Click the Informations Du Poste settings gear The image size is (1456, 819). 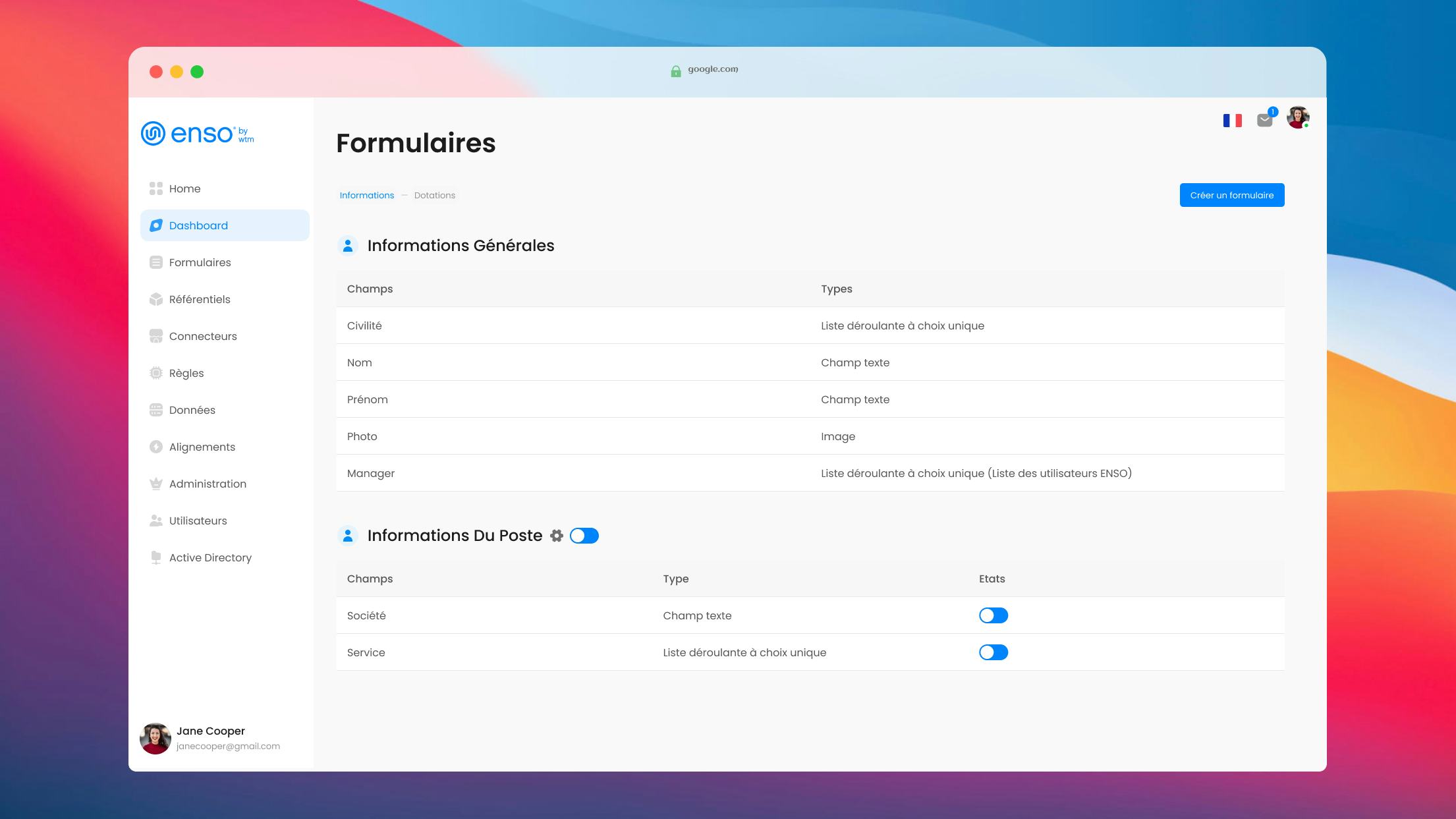(x=557, y=536)
